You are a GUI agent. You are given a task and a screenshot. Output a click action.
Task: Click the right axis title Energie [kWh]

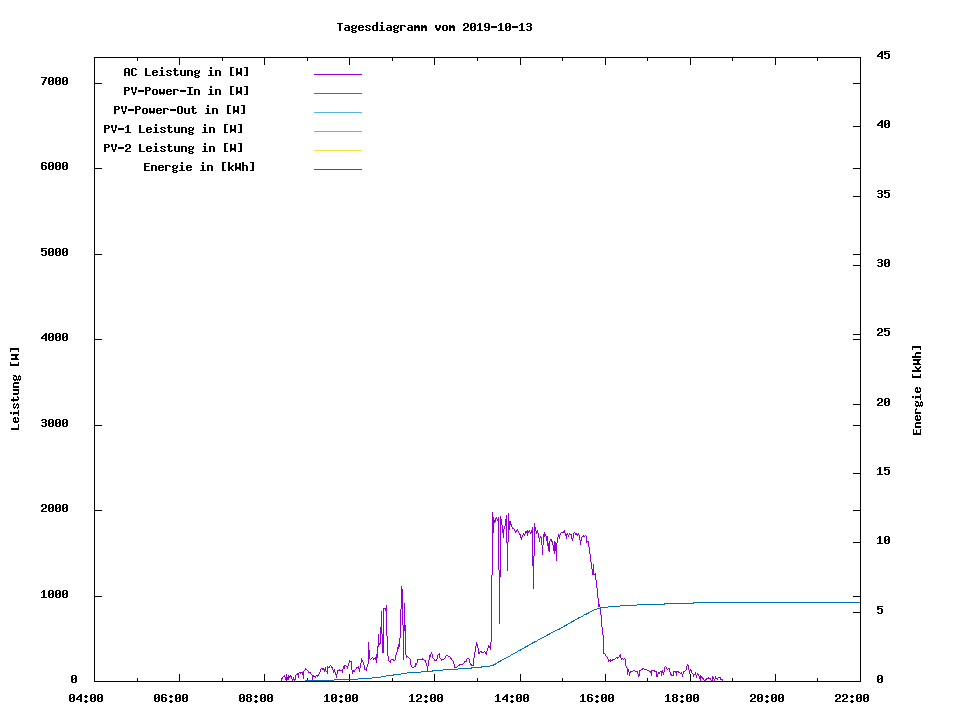click(917, 390)
